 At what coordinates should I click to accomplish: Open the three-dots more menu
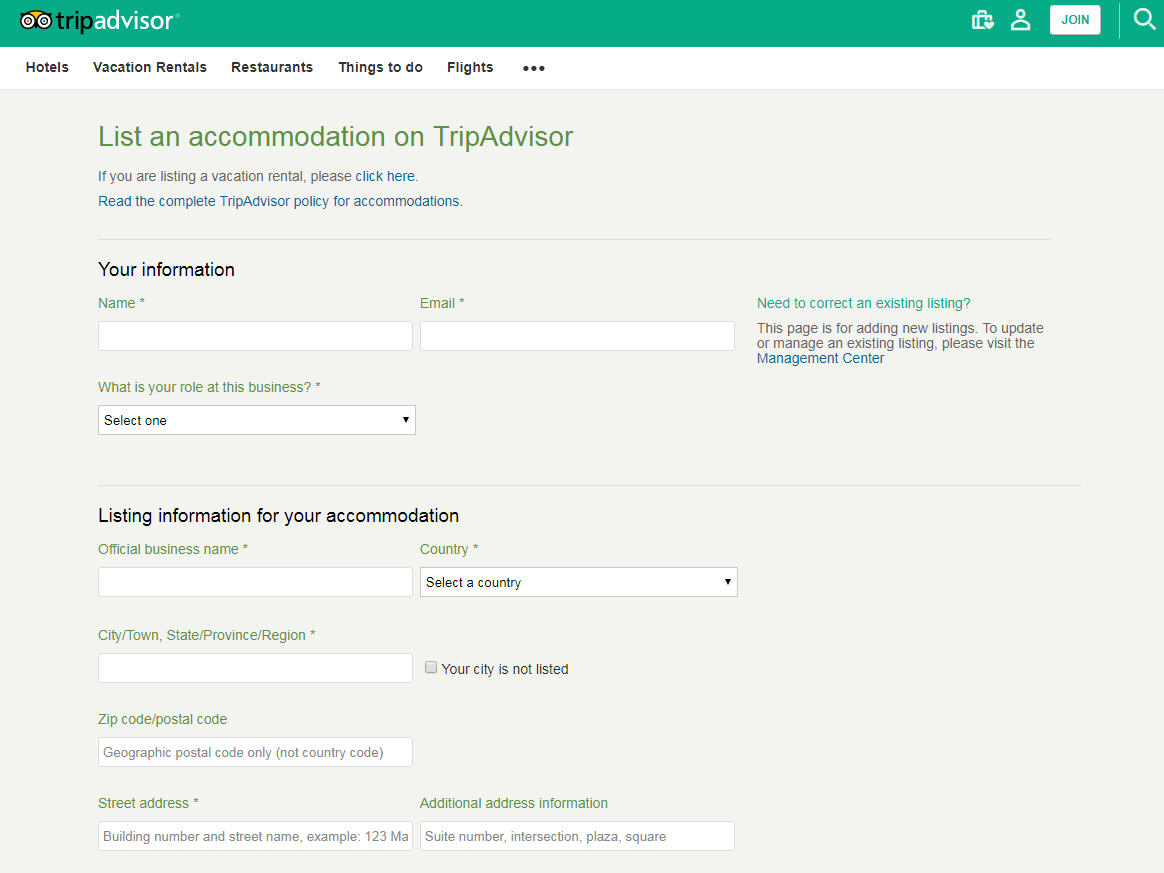tap(534, 68)
